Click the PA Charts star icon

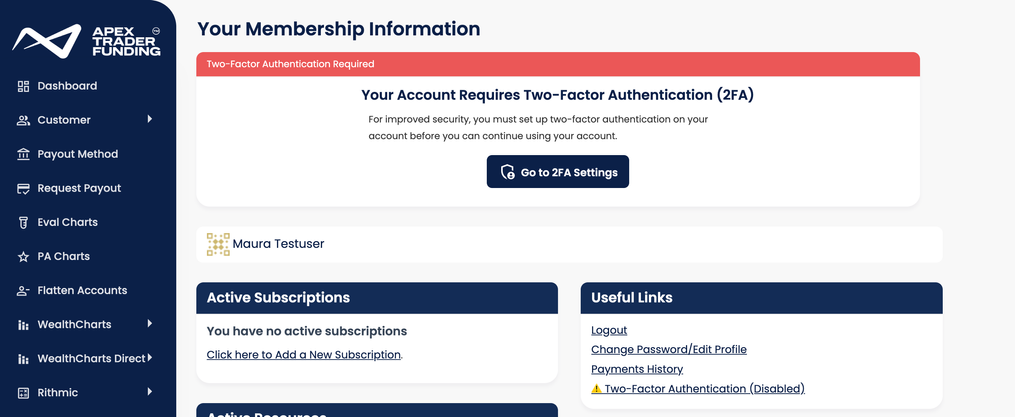pyautogui.click(x=23, y=256)
